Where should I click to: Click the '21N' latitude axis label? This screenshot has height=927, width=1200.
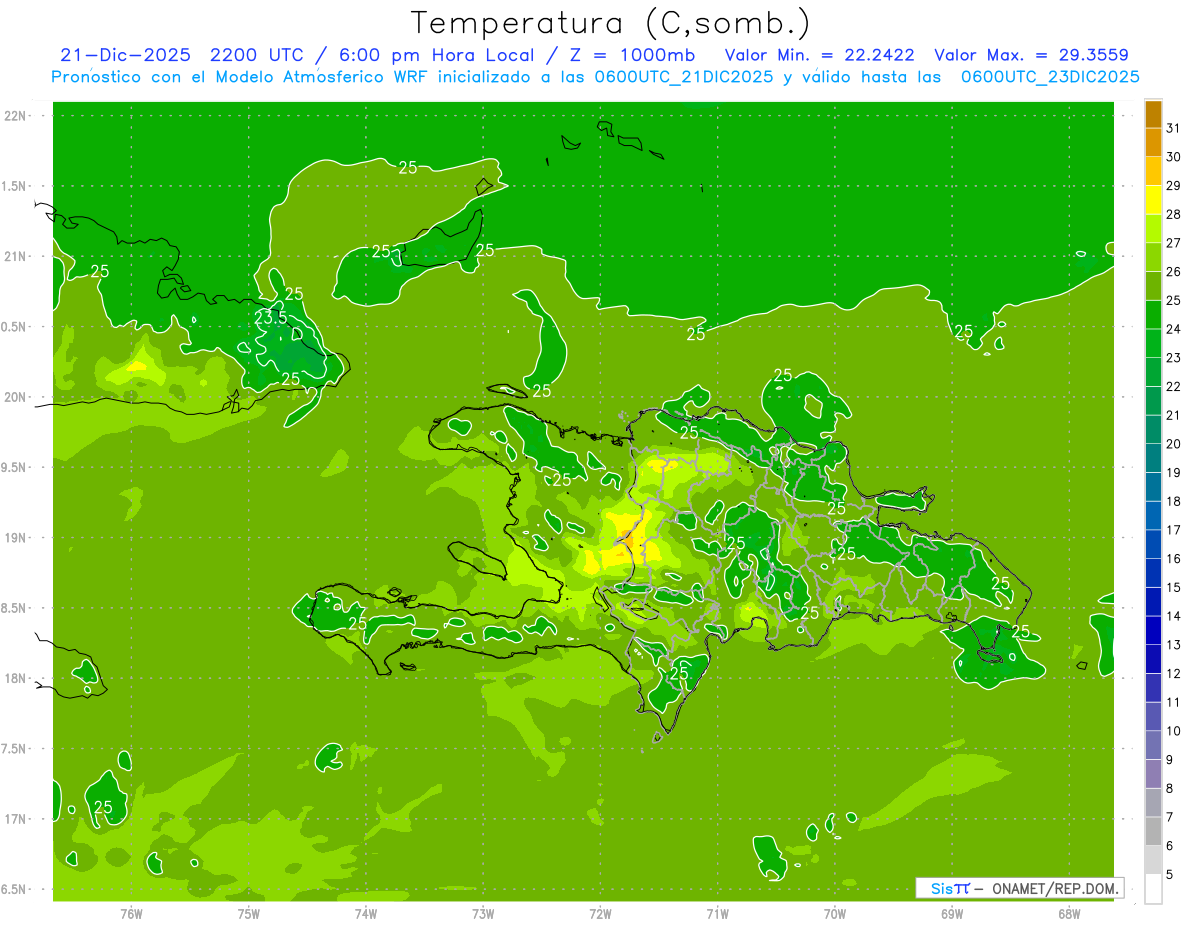[16, 256]
